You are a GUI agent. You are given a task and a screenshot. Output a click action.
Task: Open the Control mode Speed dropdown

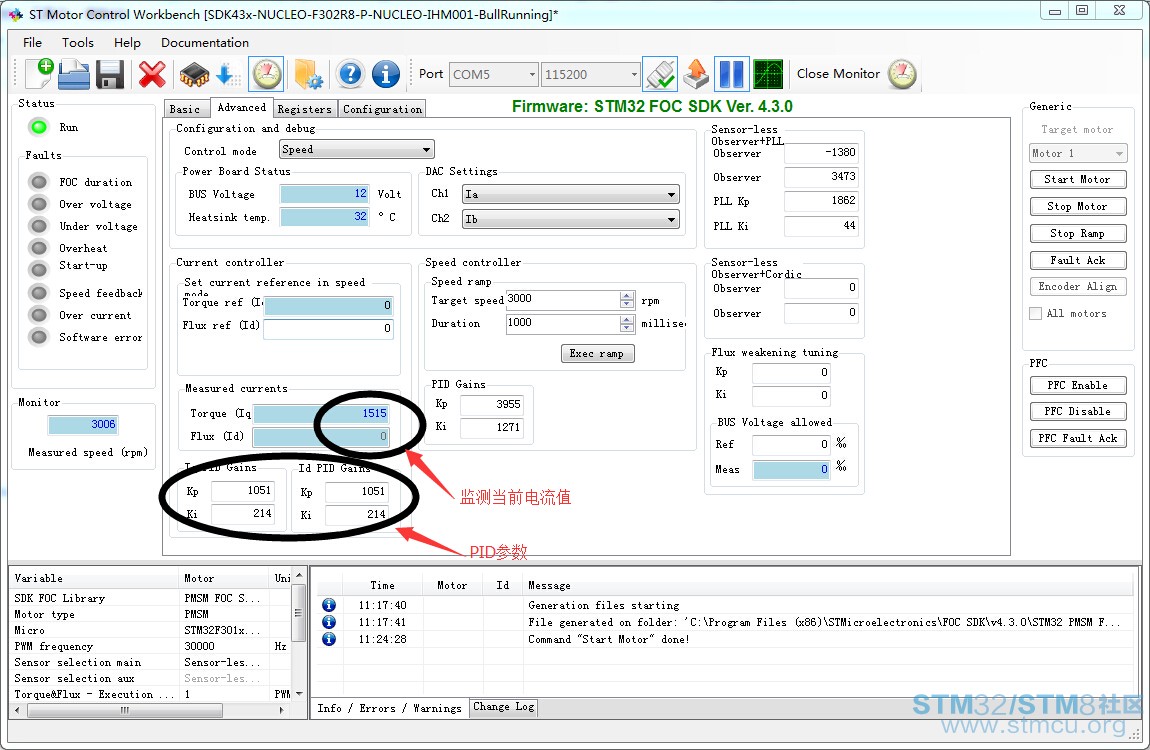pos(356,150)
